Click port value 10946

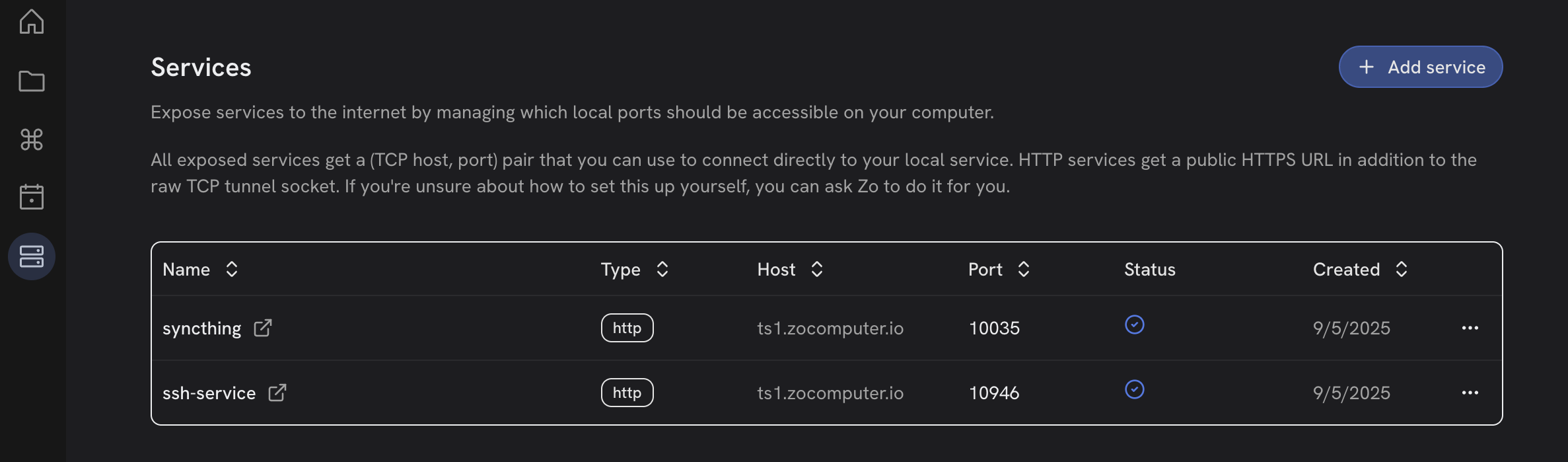995,393
